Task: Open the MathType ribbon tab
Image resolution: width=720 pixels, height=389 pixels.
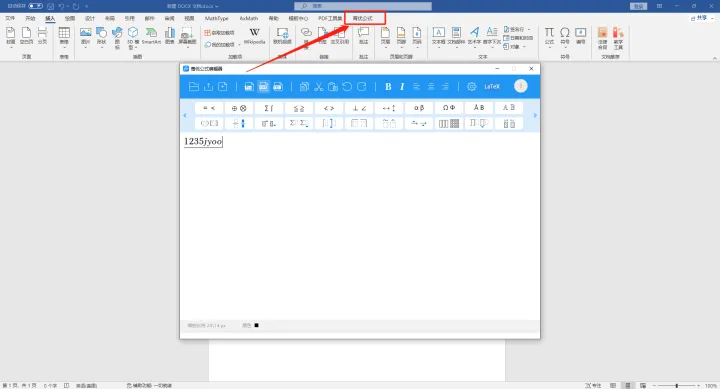Action: (216, 18)
